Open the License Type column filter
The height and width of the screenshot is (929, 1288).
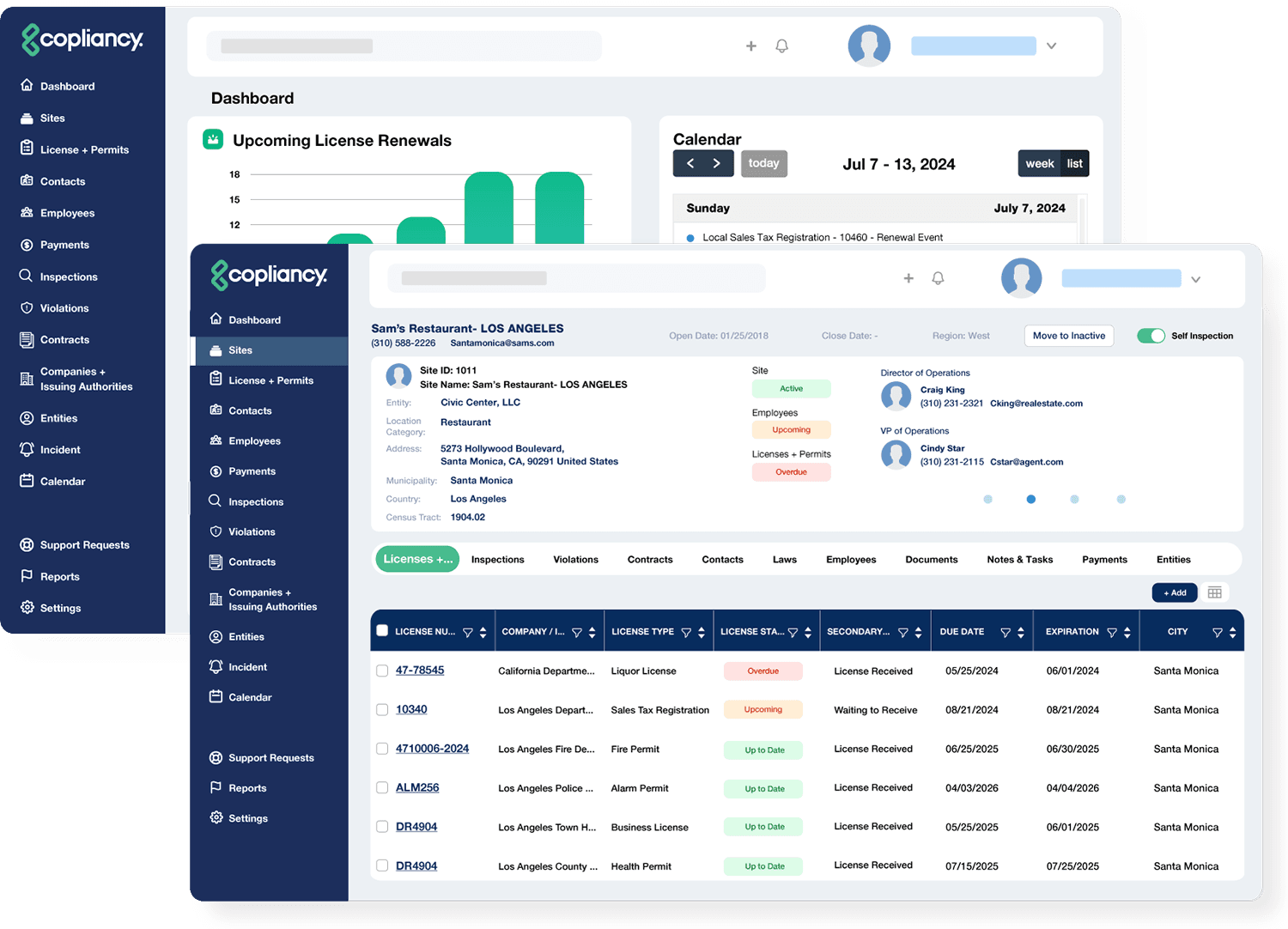686,633
